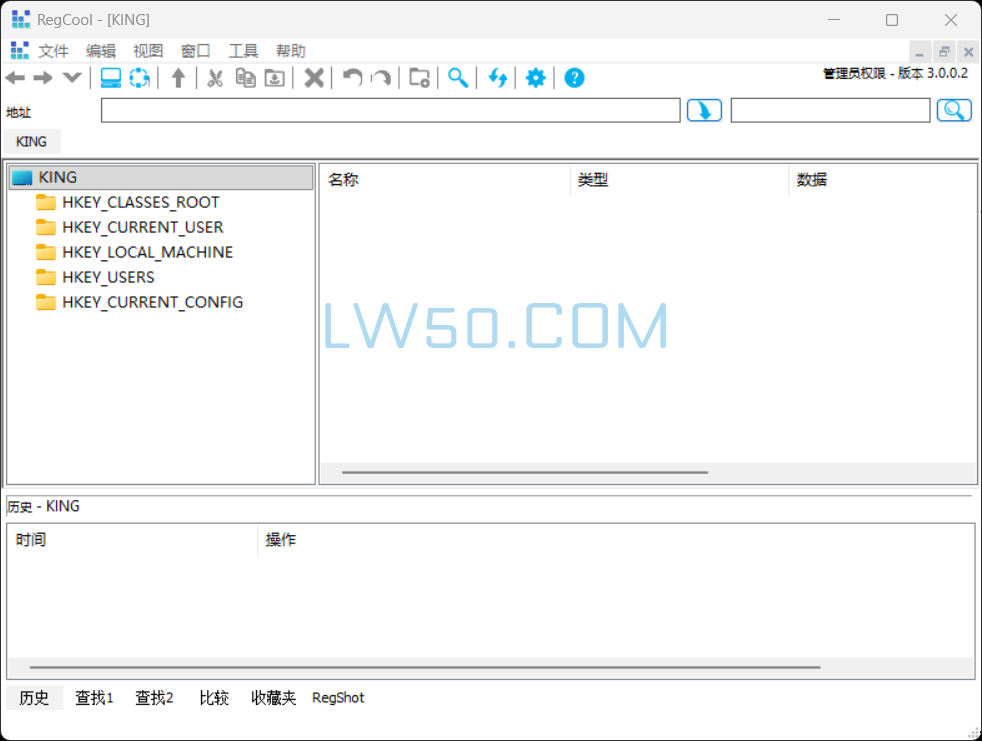
Task: Refresh the registry view with the lightning icon
Action: coord(498,77)
